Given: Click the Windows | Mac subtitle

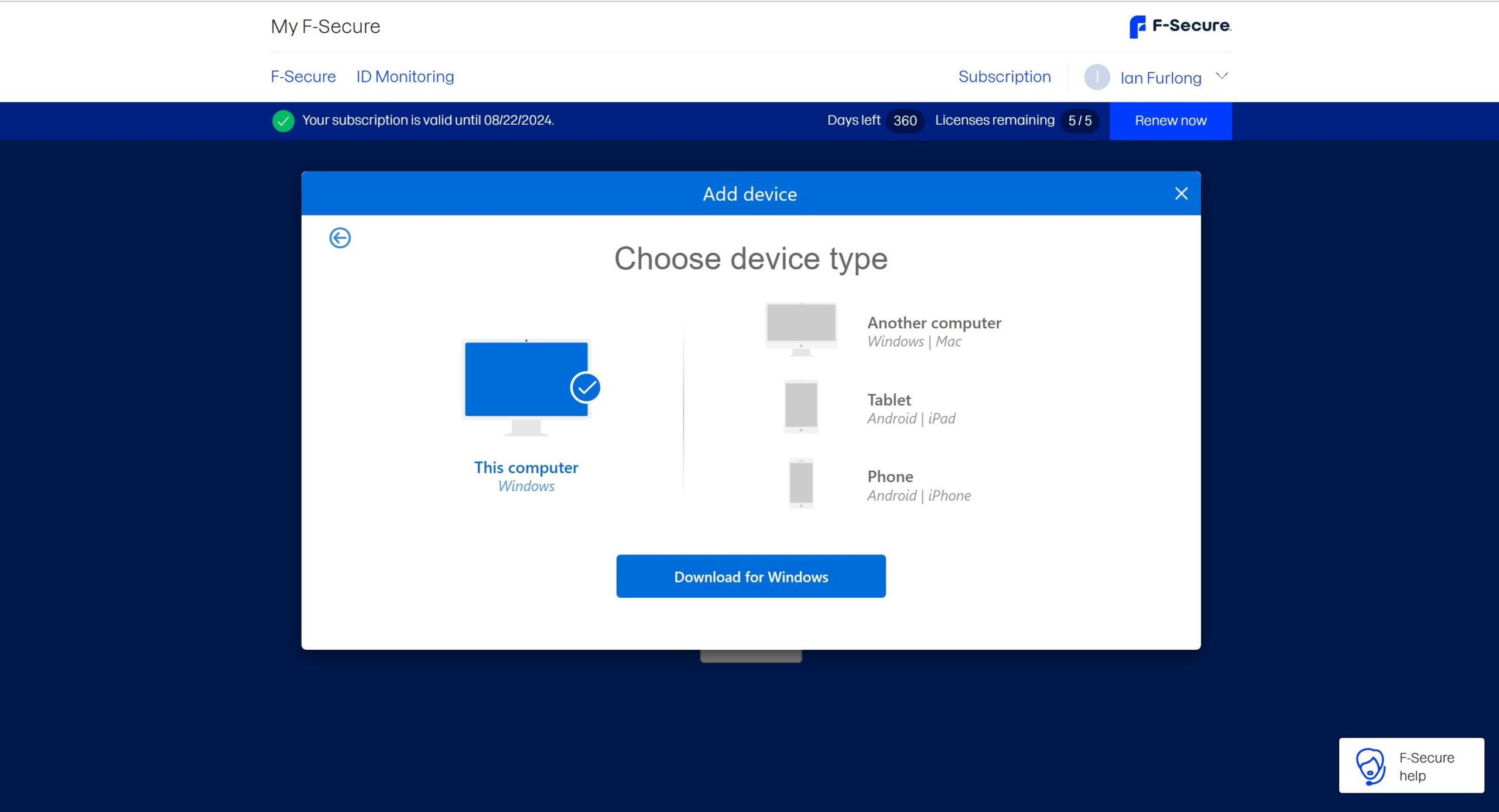Looking at the screenshot, I should [x=914, y=341].
